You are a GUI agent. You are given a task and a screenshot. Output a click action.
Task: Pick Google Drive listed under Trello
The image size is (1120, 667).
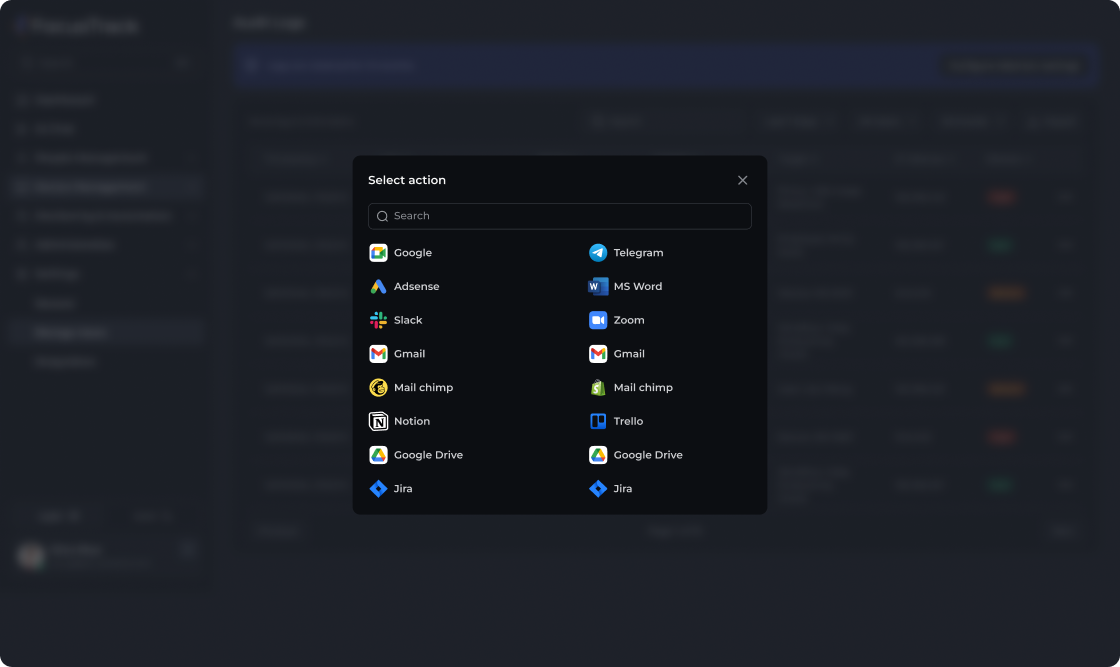coord(598,455)
